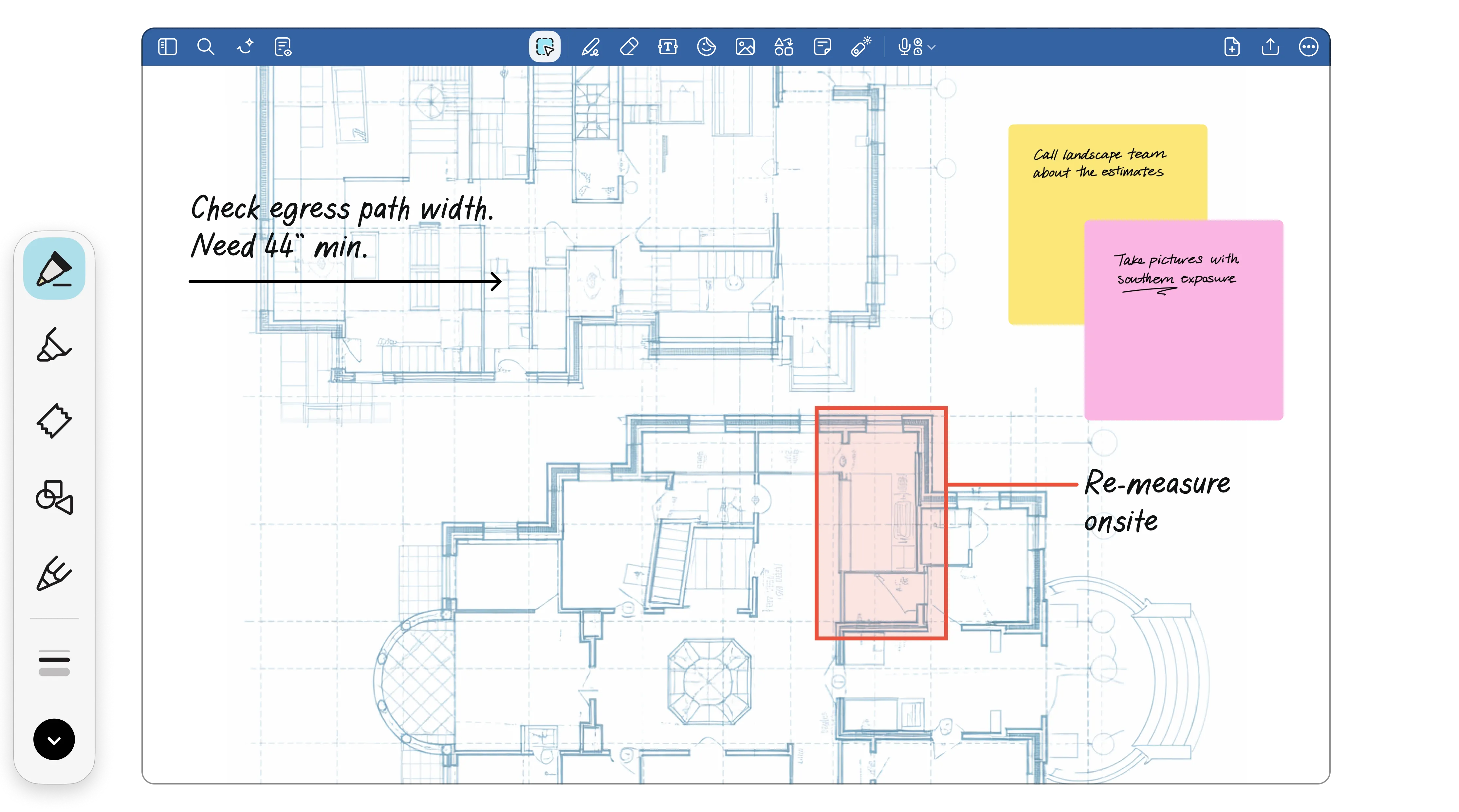Open the more options ellipsis menu
The image size is (1459, 812).
[1308, 46]
